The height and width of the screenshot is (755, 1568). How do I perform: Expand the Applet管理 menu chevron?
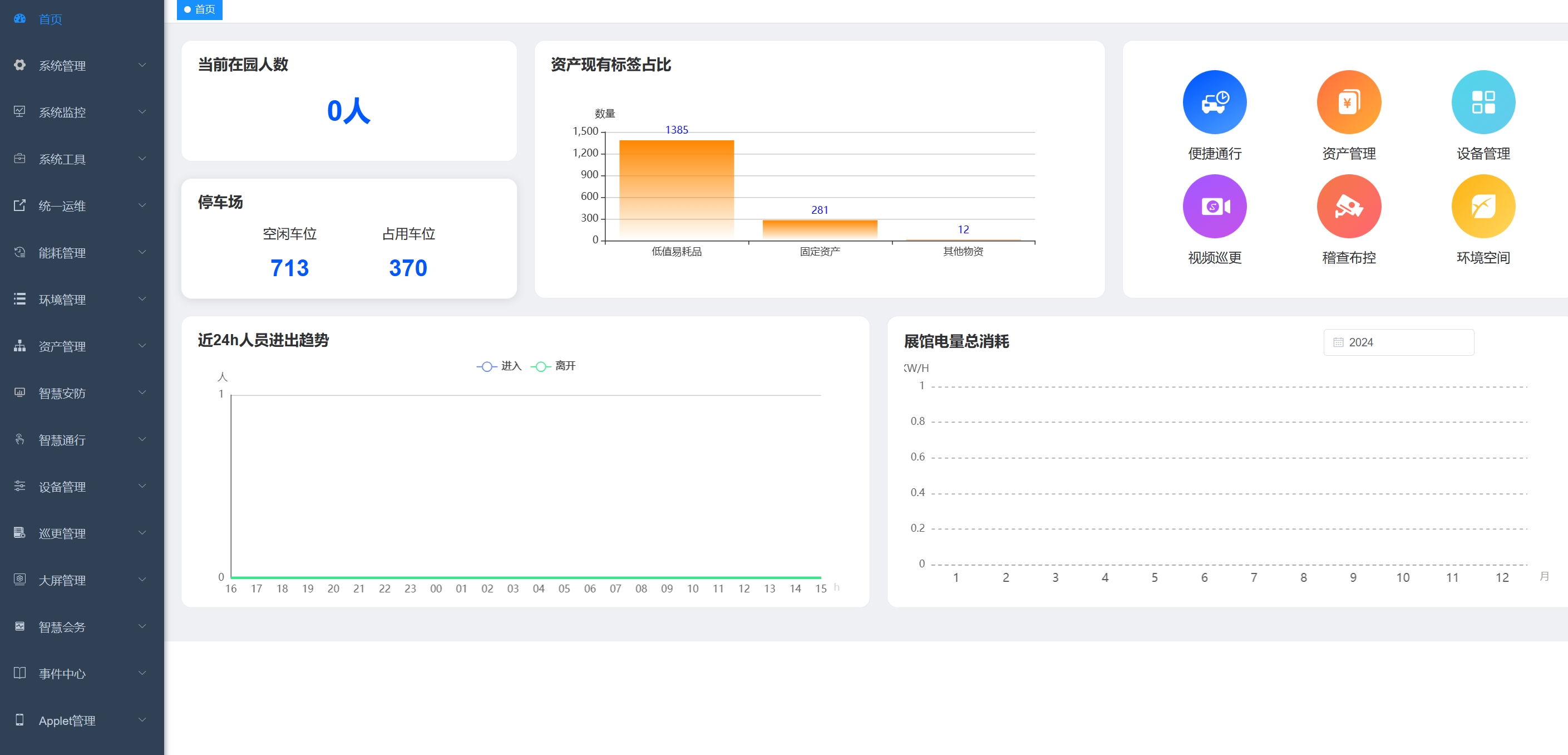142,720
